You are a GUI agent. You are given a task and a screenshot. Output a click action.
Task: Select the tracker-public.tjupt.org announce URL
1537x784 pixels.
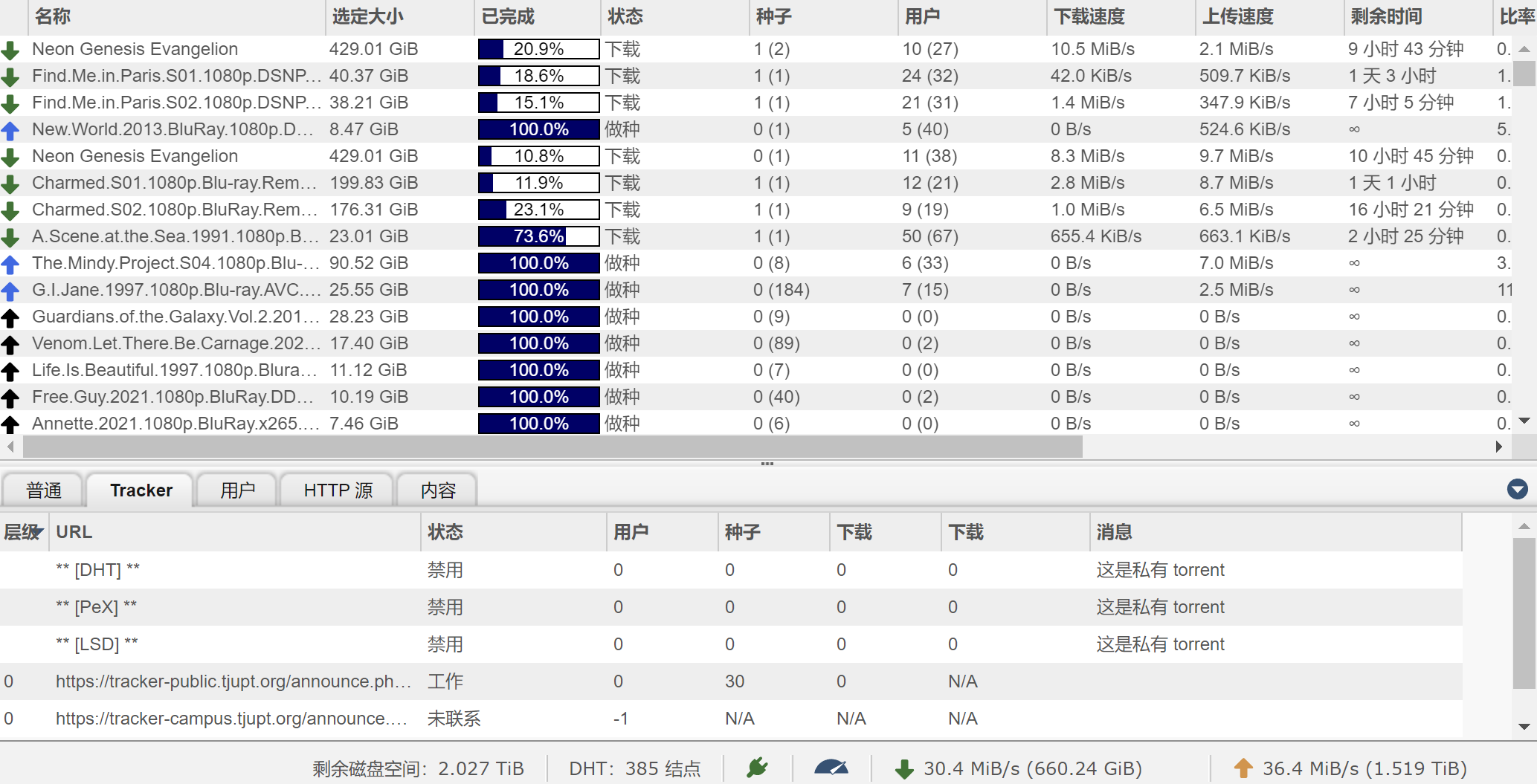click(232, 681)
